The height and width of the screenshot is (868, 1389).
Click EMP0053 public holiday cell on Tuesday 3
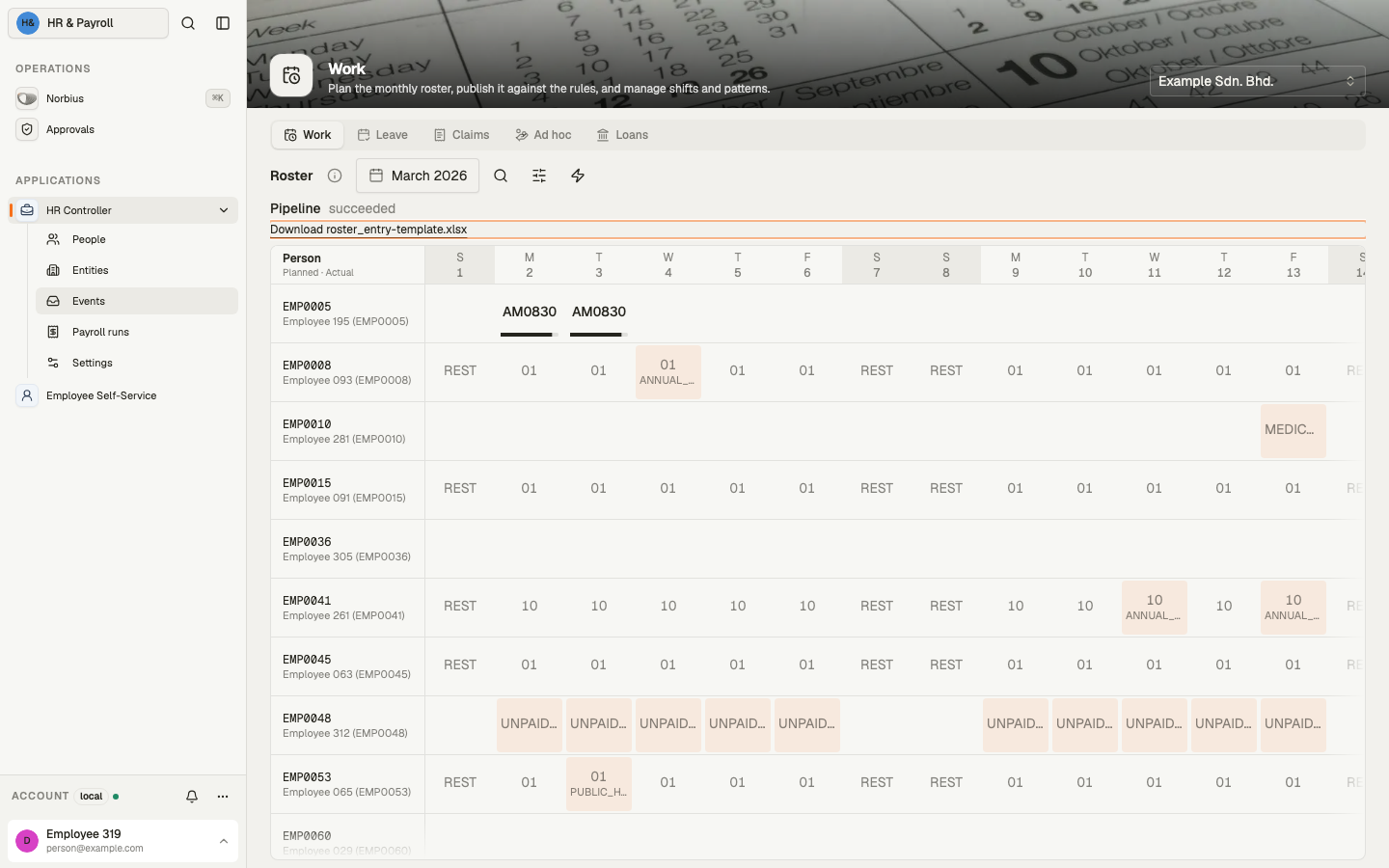point(599,783)
